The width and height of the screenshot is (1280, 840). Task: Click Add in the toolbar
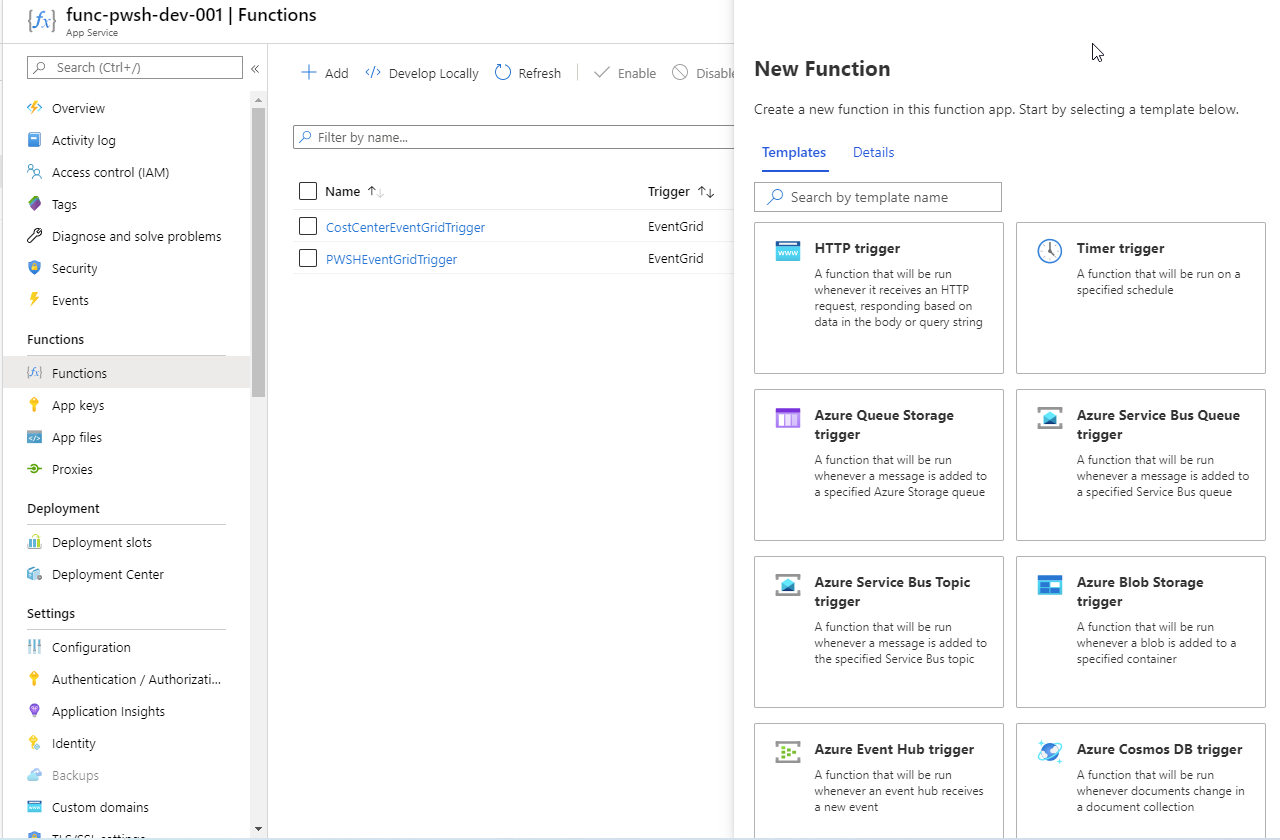click(x=325, y=73)
